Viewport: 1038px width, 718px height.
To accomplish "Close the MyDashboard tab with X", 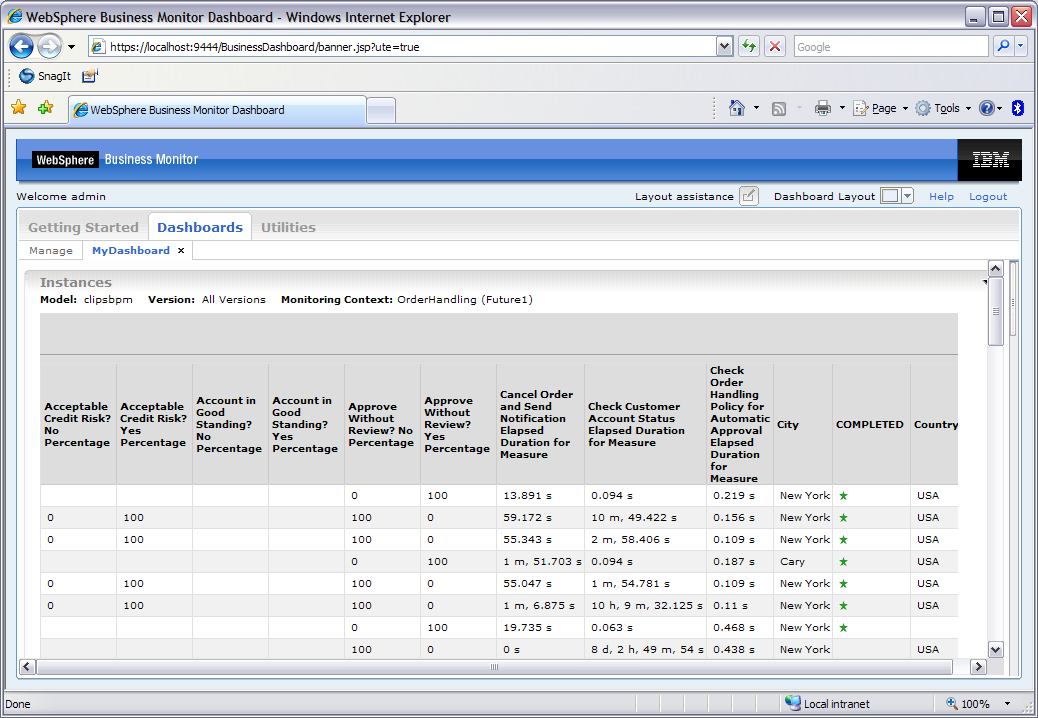I will (x=181, y=250).
